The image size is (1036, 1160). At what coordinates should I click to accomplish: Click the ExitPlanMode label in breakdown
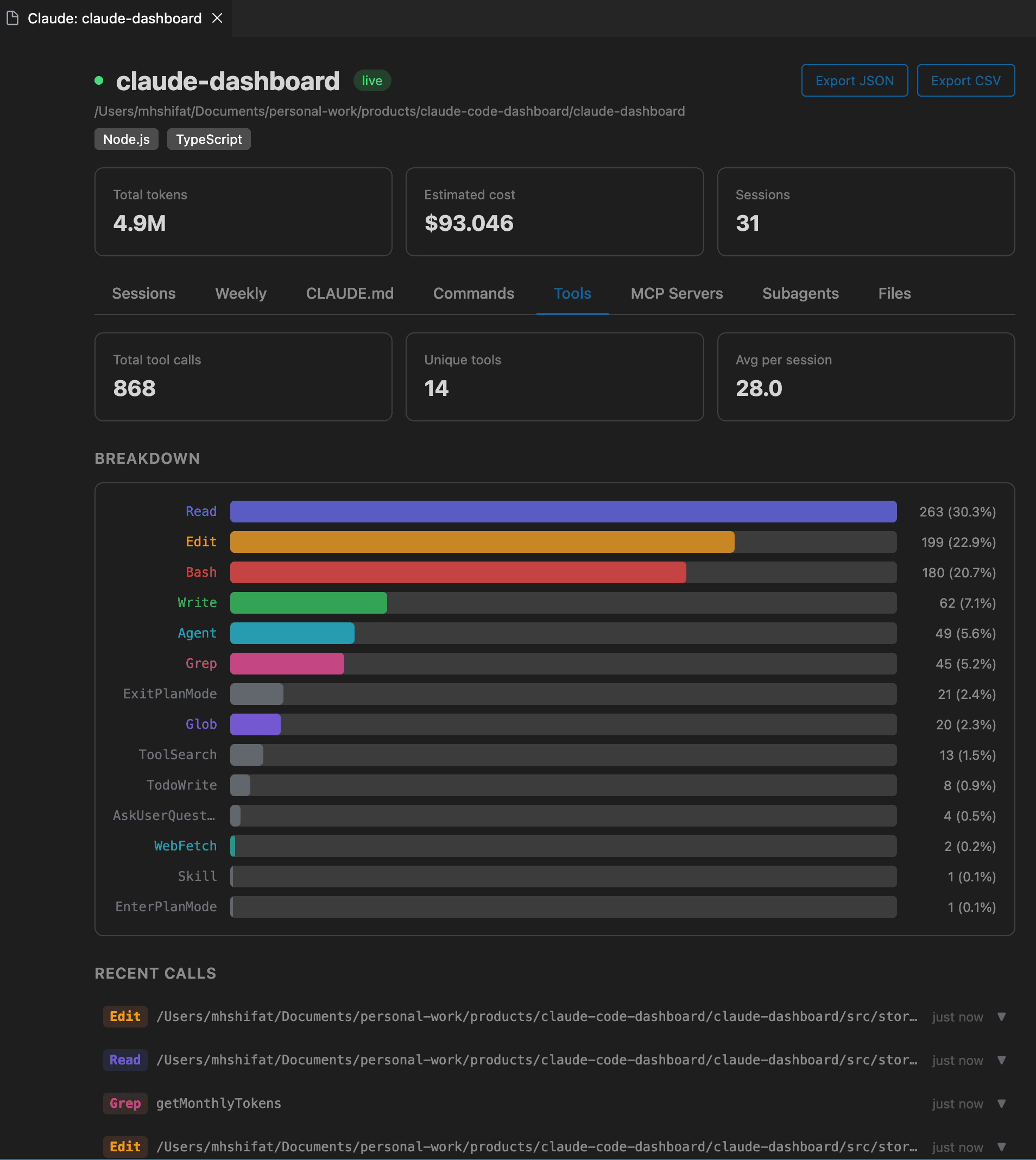coord(169,694)
